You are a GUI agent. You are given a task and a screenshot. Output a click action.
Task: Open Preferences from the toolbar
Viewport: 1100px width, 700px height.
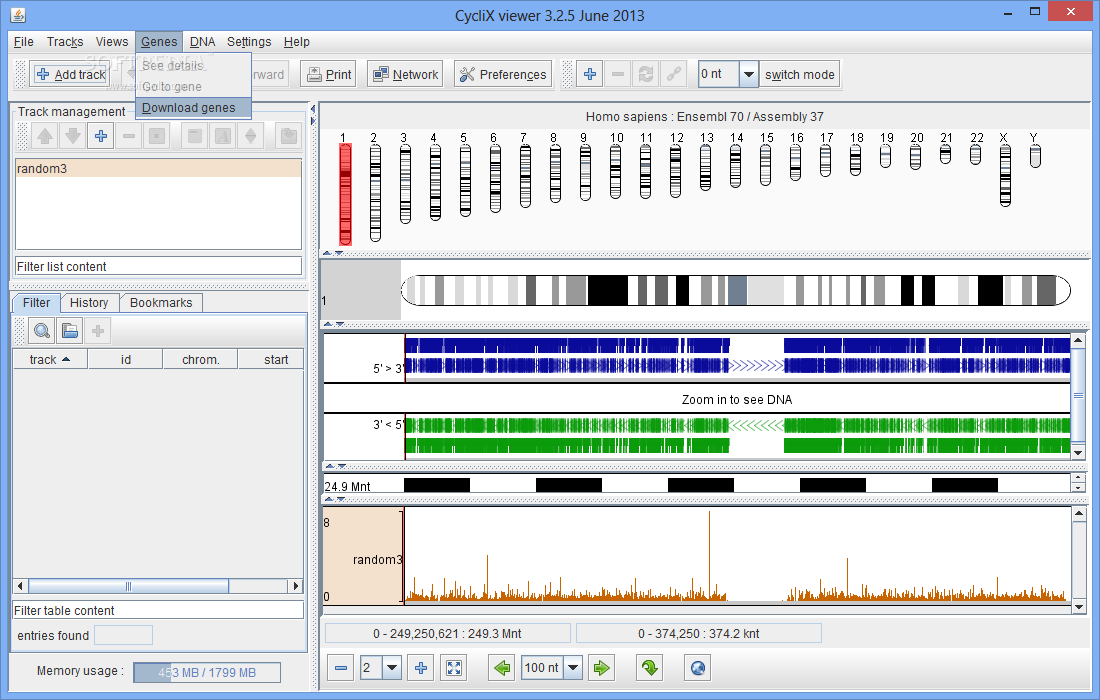[x=503, y=74]
